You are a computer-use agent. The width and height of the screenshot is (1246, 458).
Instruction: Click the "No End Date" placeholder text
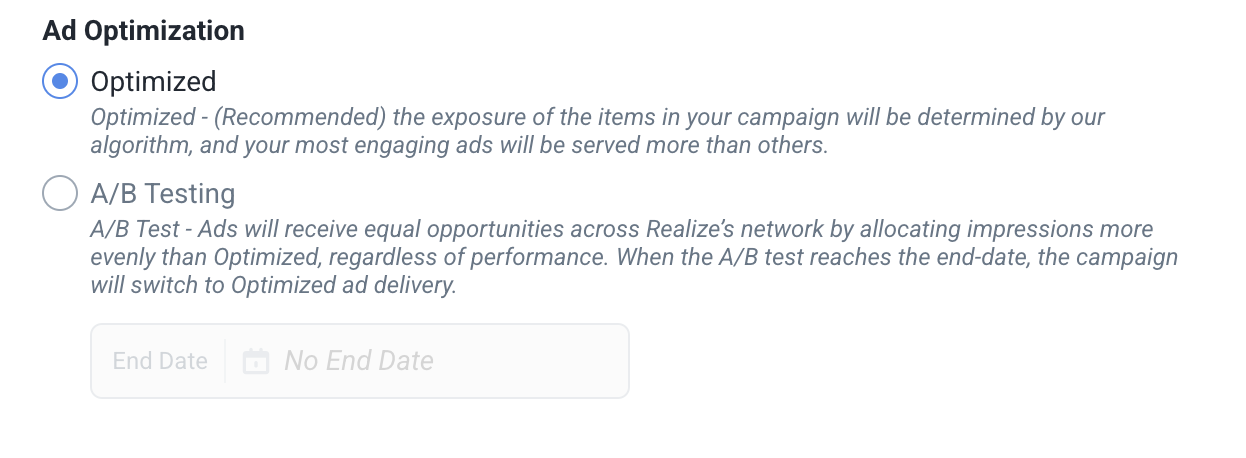[359, 361]
